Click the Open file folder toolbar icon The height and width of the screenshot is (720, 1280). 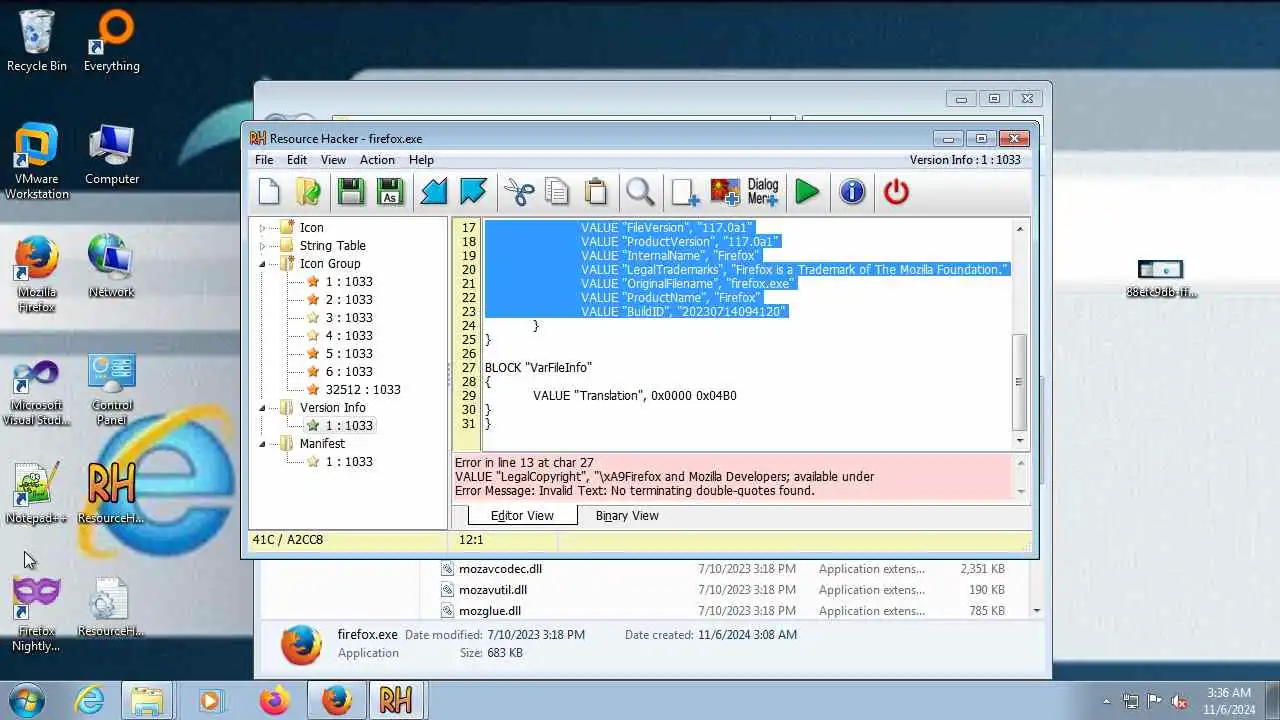click(x=309, y=191)
